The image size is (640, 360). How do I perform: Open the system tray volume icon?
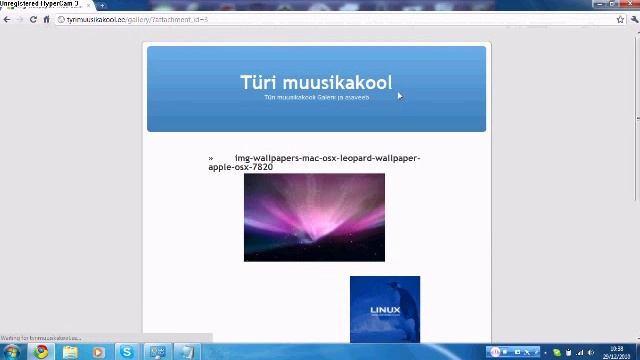point(591,352)
